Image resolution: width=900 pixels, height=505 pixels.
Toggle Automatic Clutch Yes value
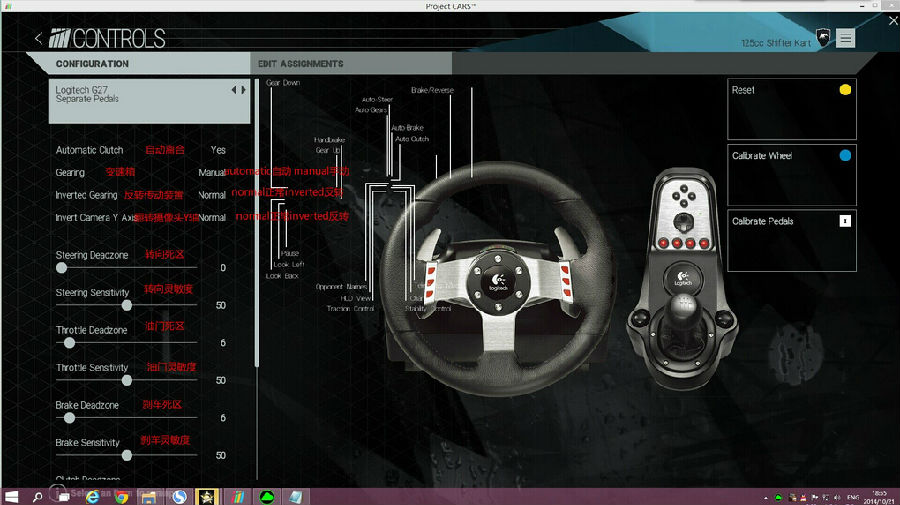(x=218, y=150)
